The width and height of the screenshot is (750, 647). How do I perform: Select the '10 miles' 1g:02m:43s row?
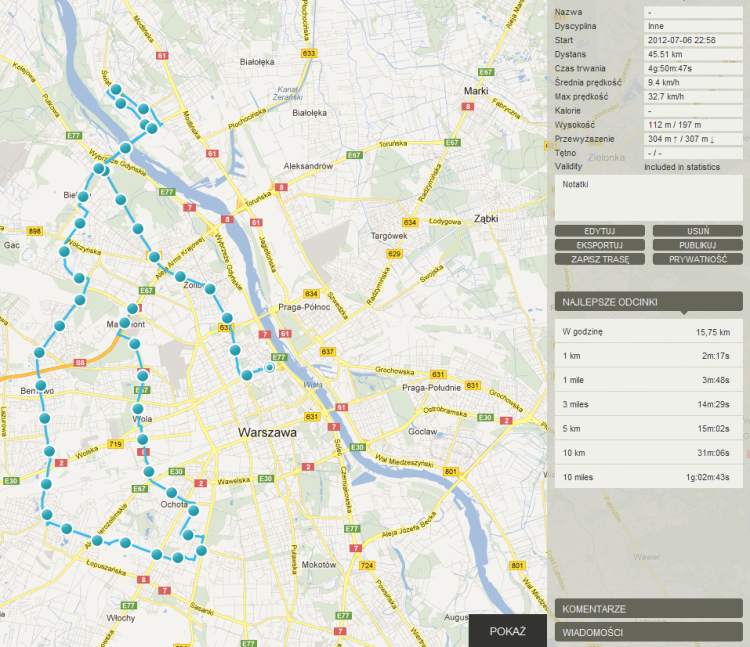(x=649, y=477)
